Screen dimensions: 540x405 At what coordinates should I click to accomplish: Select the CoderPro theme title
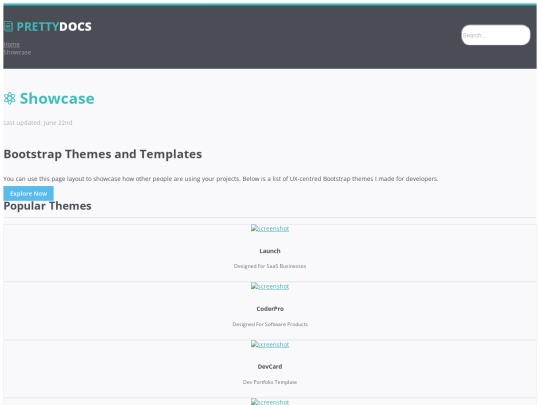(270, 309)
